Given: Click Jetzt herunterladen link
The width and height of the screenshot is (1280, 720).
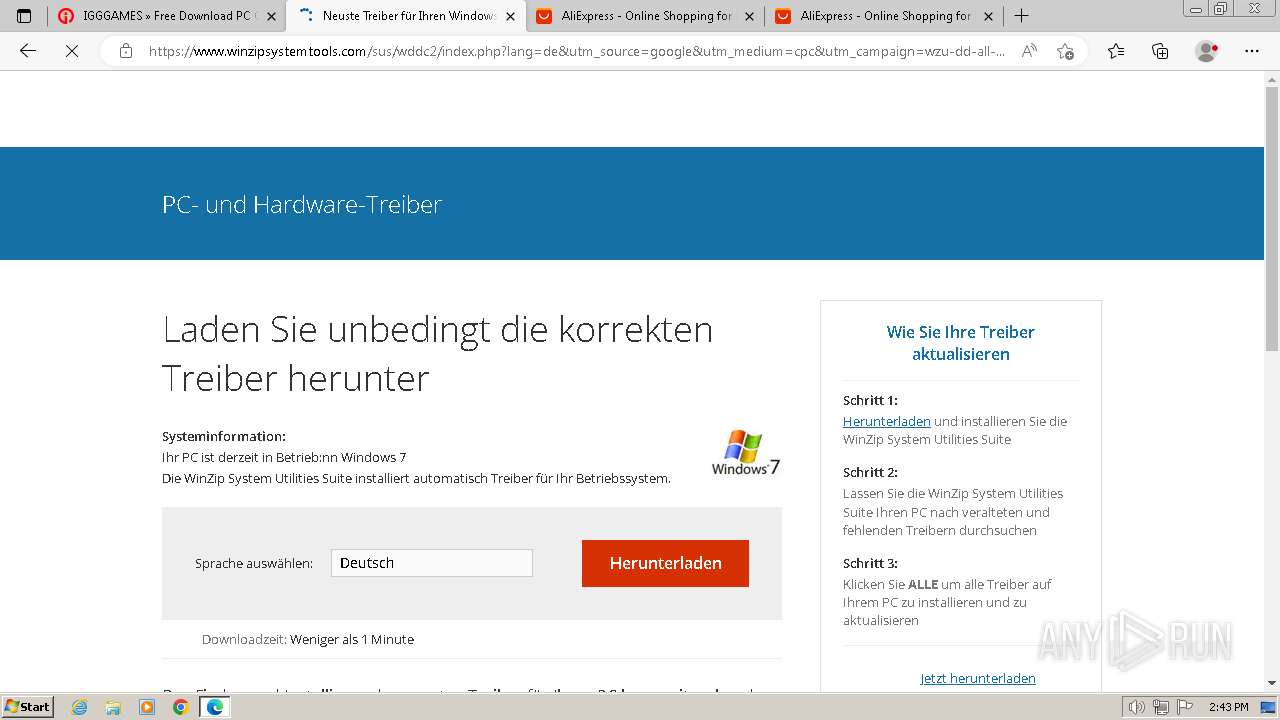Looking at the screenshot, I should [977, 678].
